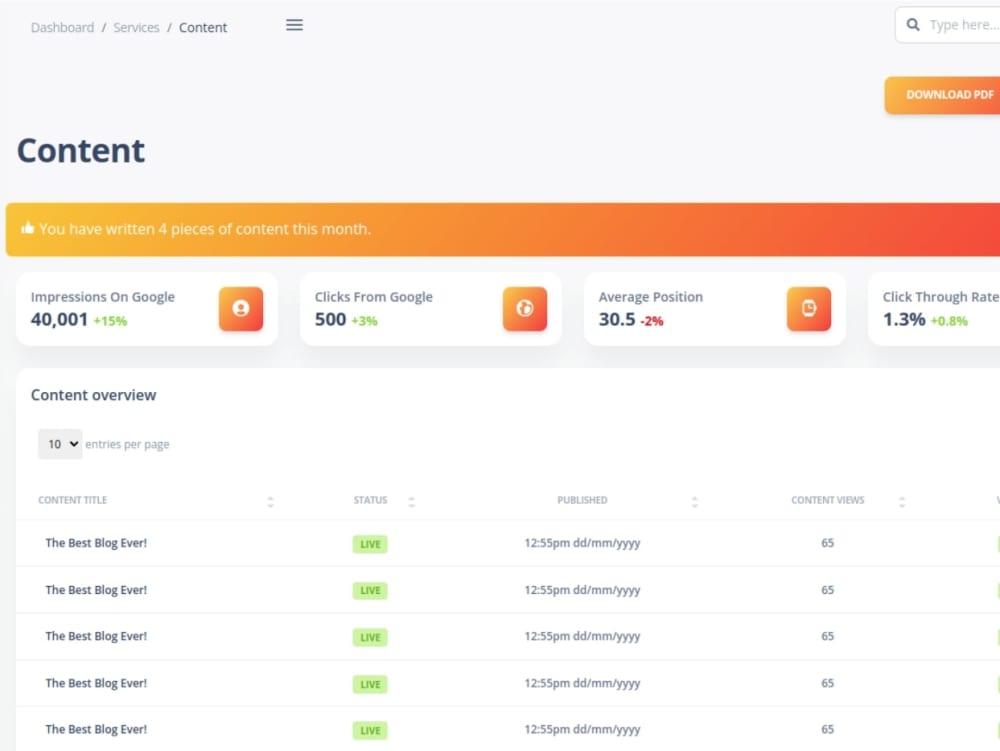
Task: Click the +0.8% click through change
Action: (949, 321)
